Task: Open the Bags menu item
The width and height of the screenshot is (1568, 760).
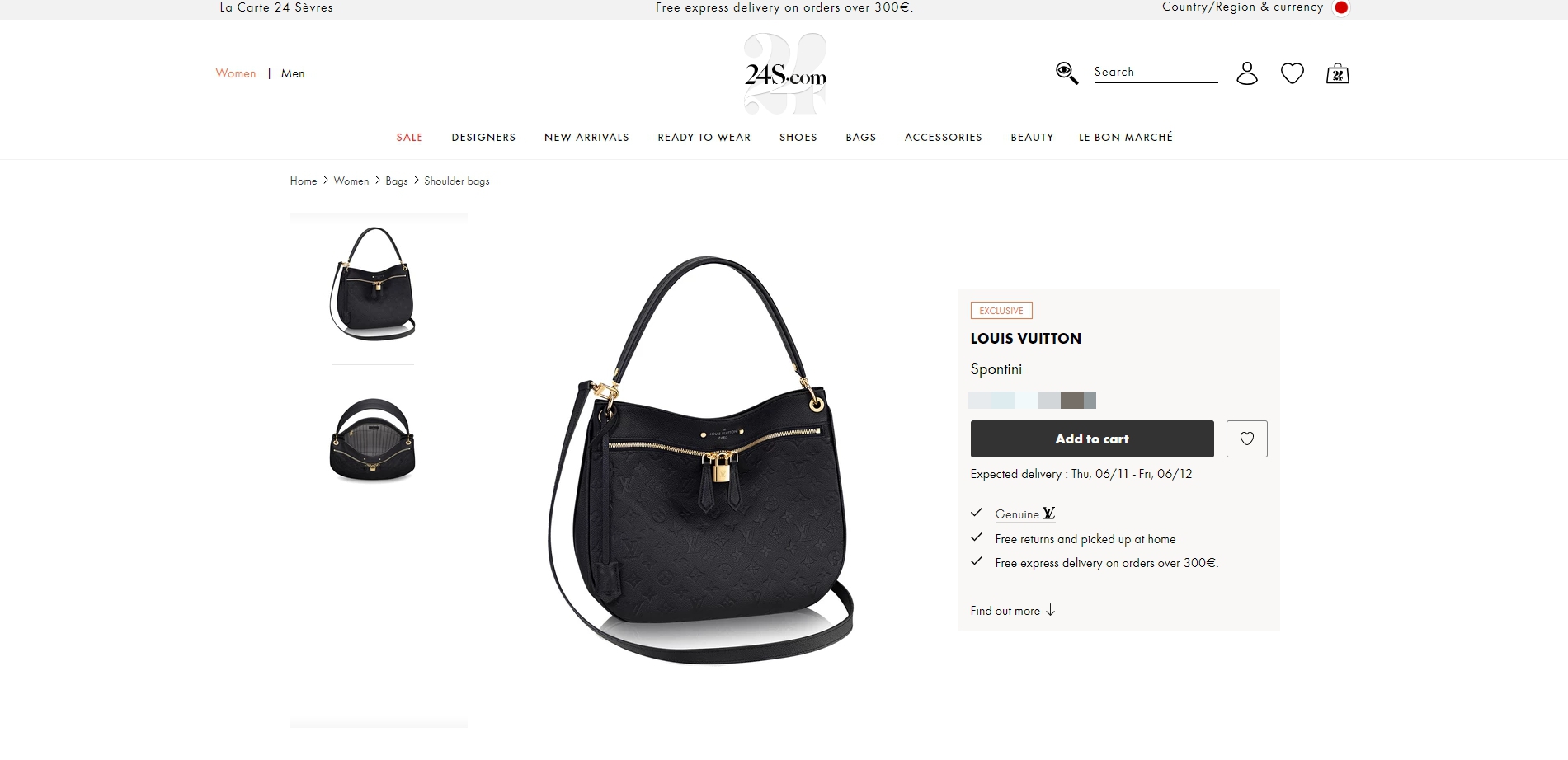Action: pos(861,138)
